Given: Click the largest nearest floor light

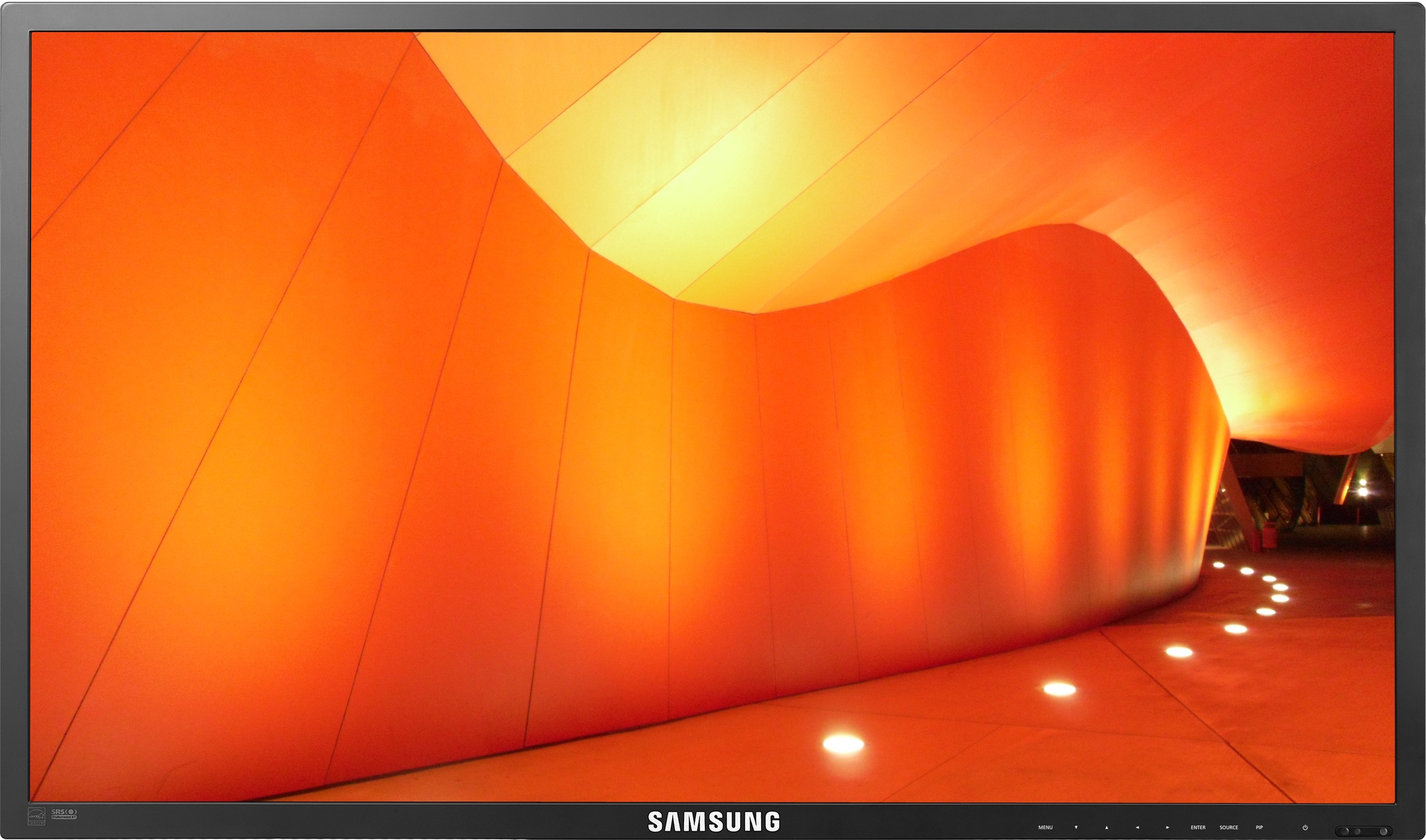Looking at the screenshot, I should 843,743.
